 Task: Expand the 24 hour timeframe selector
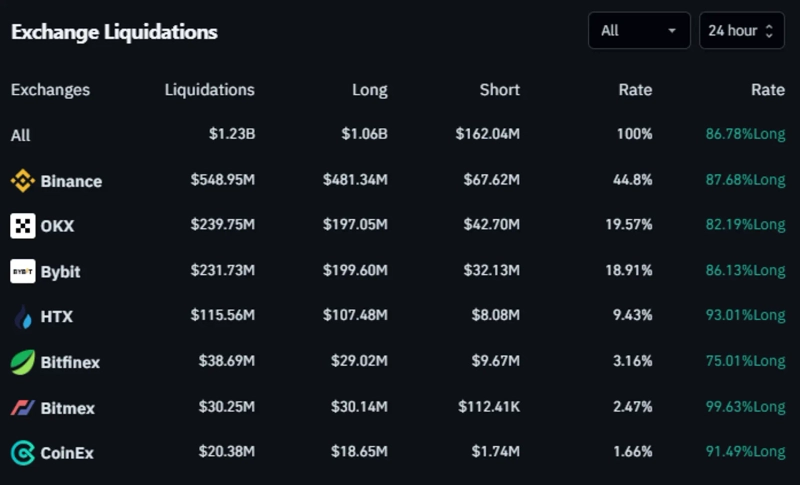pos(741,31)
